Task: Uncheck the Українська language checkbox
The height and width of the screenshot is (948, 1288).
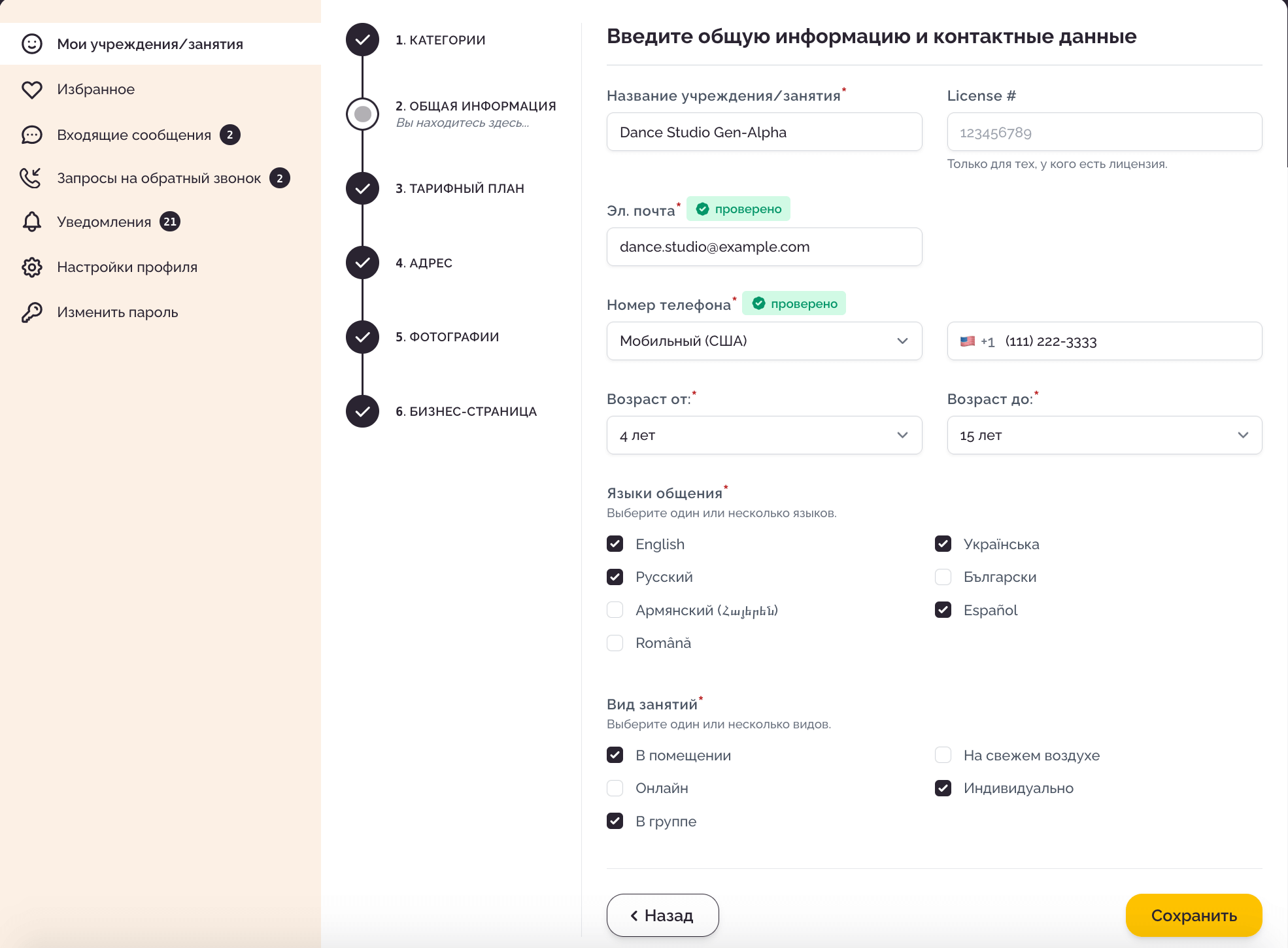Action: 943,544
